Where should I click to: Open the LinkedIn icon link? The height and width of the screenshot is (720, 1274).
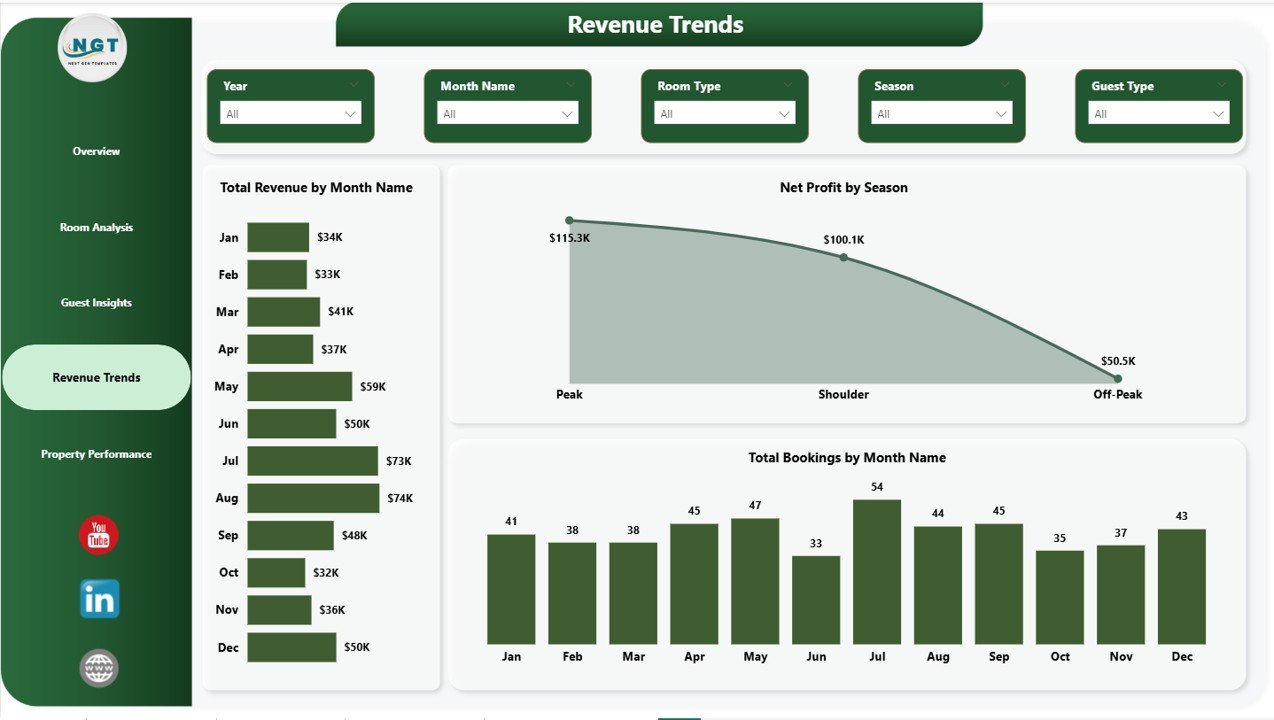[x=99, y=599]
